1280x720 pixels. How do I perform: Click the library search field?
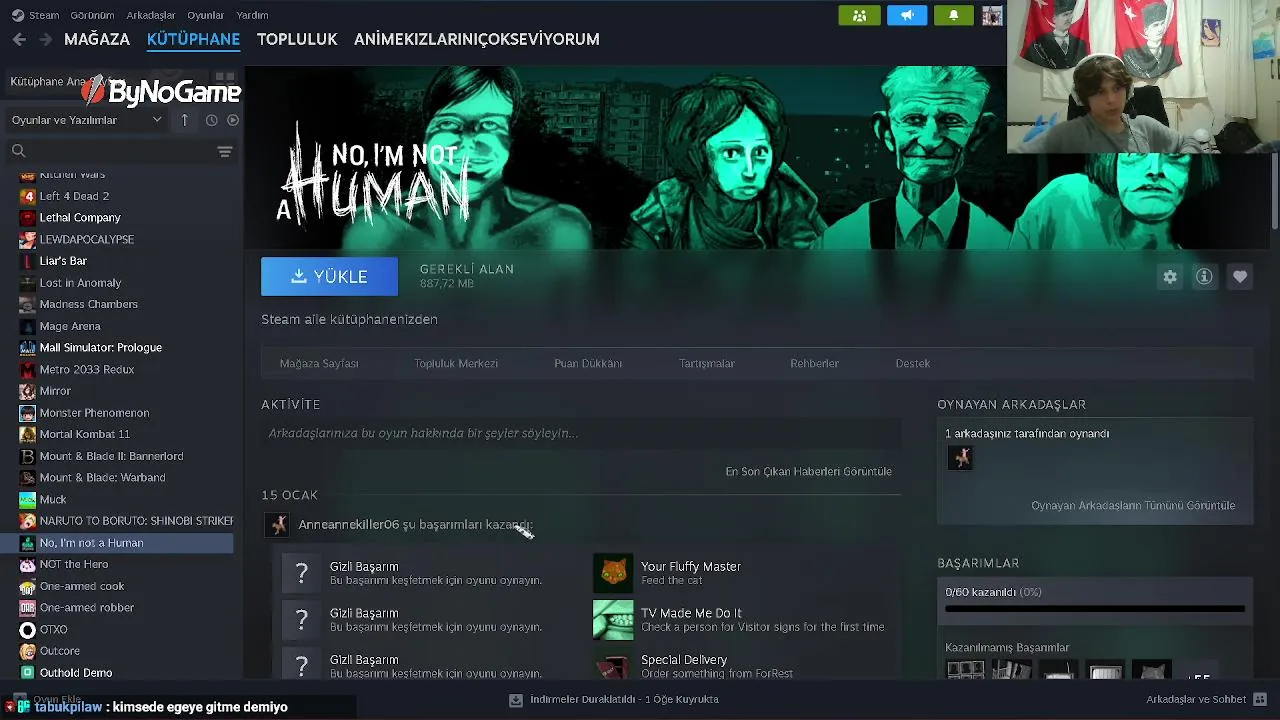coord(120,151)
